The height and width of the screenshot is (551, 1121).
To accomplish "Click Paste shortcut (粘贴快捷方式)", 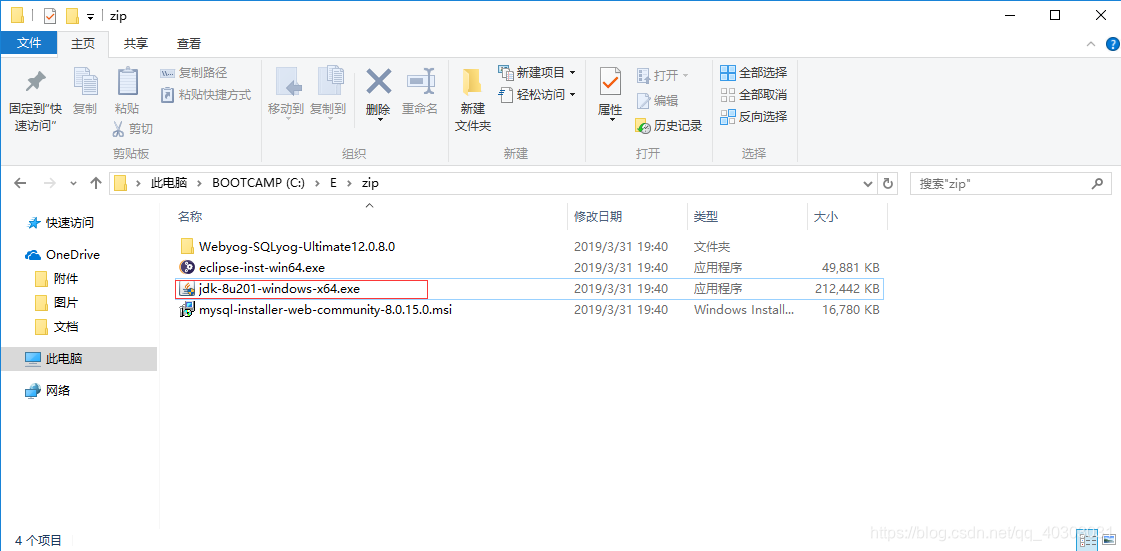I will click(x=206, y=94).
